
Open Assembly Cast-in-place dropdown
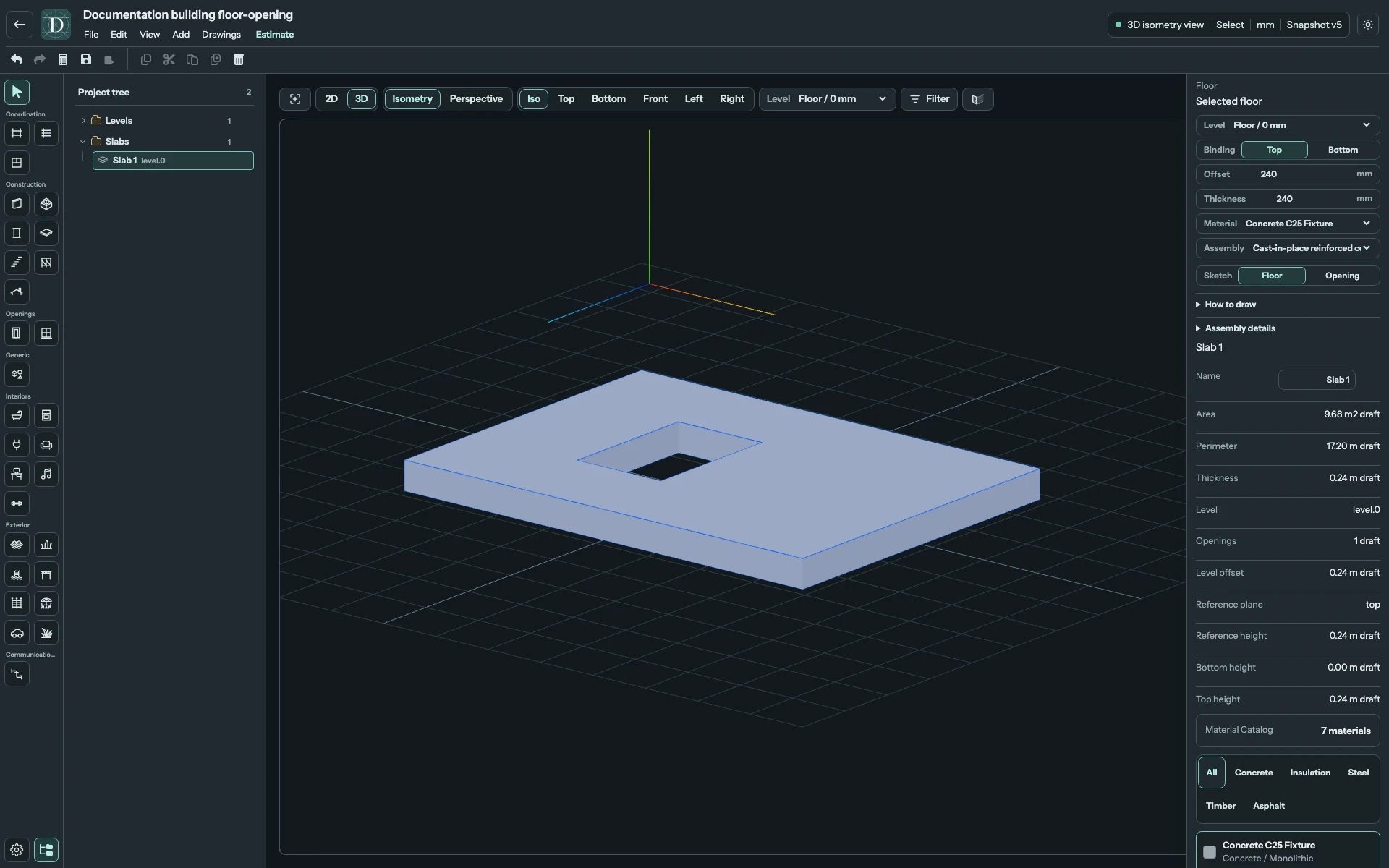tap(1288, 248)
